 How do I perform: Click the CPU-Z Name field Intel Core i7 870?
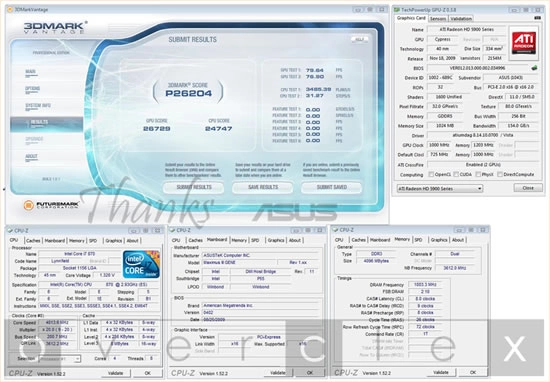click(x=79, y=254)
